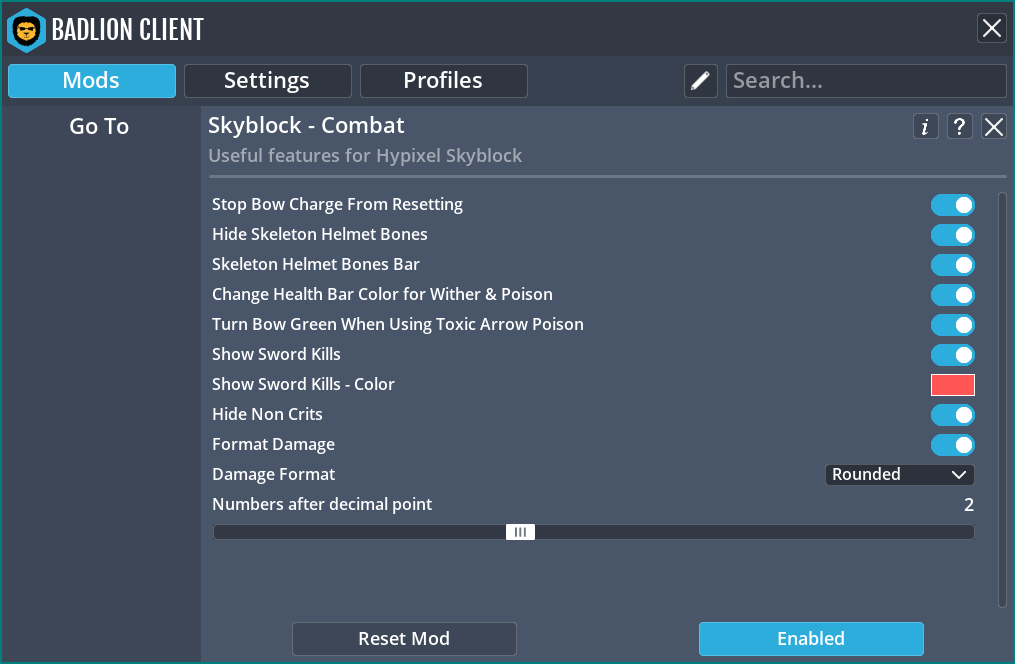Image resolution: width=1015 pixels, height=664 pixels.
Task: Toggle the Show Sword Kills switch
Action: [952, 355]
